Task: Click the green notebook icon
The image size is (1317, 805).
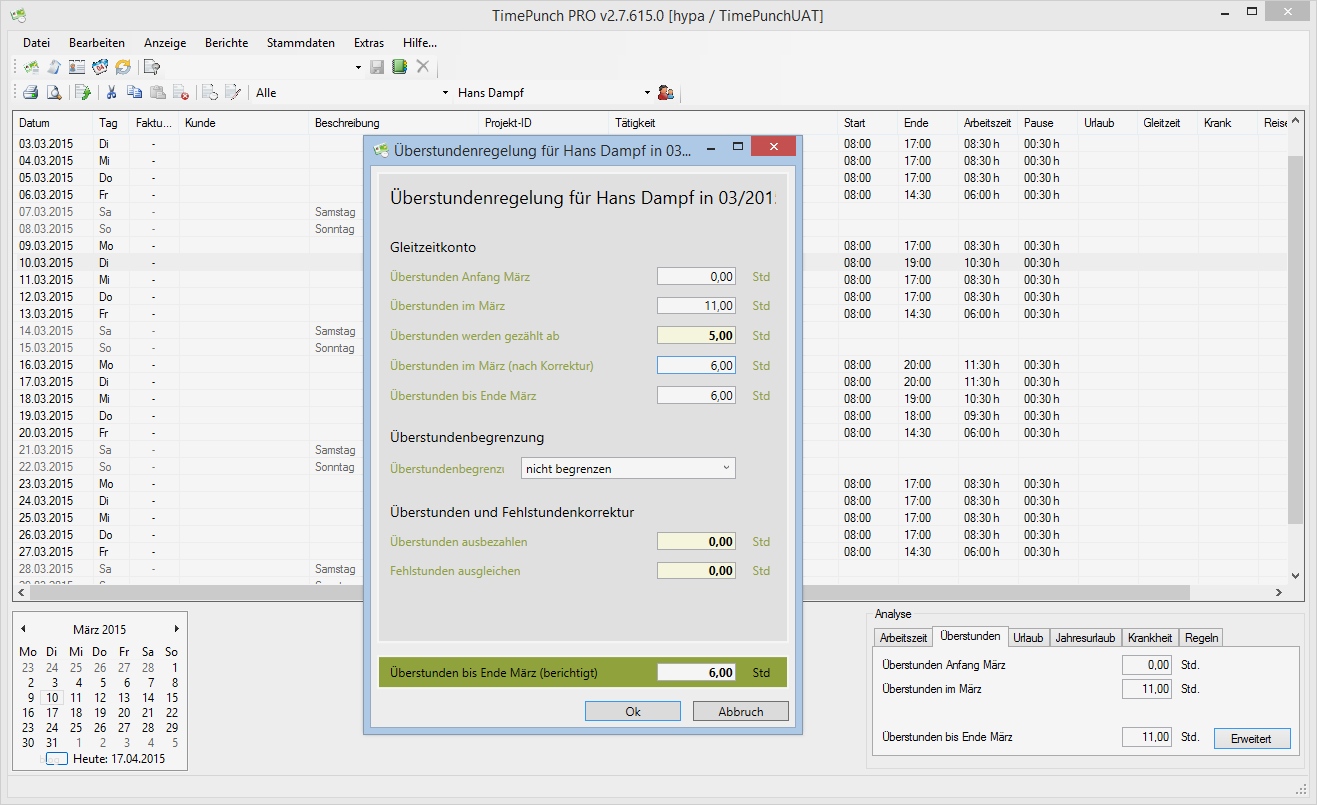Action: [x=400, y=67]
